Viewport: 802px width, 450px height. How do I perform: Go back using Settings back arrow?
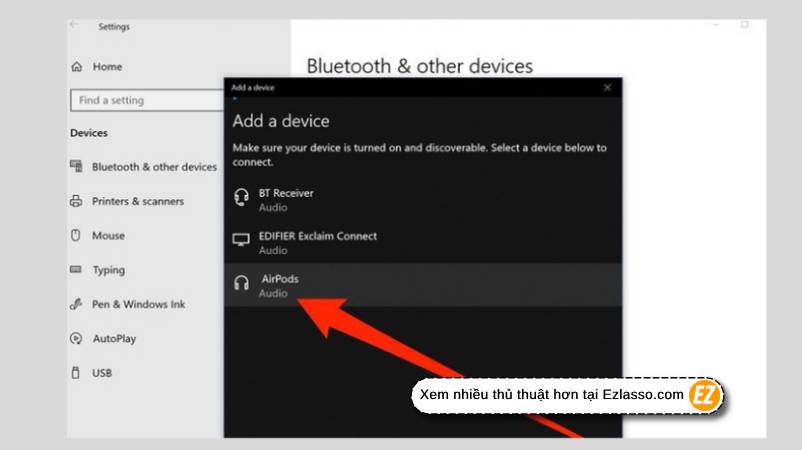[75, 25]
